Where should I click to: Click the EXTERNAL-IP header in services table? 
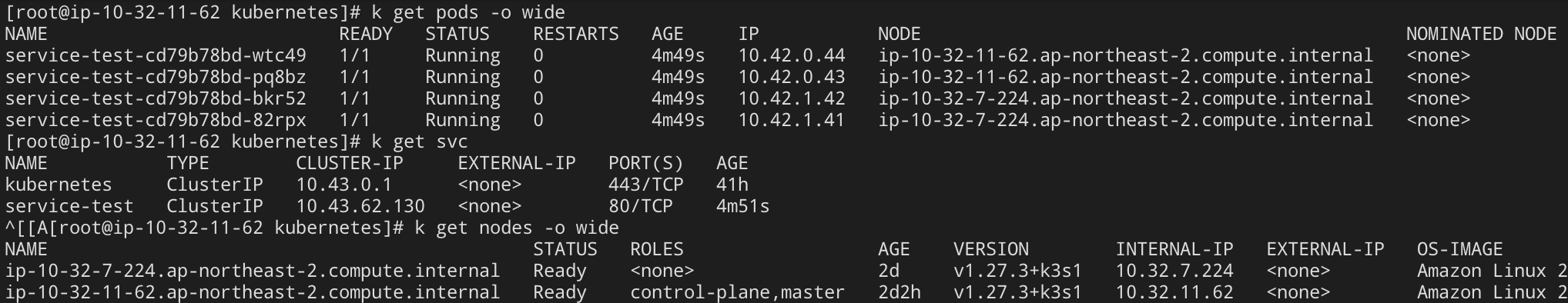tap(517, 163)
